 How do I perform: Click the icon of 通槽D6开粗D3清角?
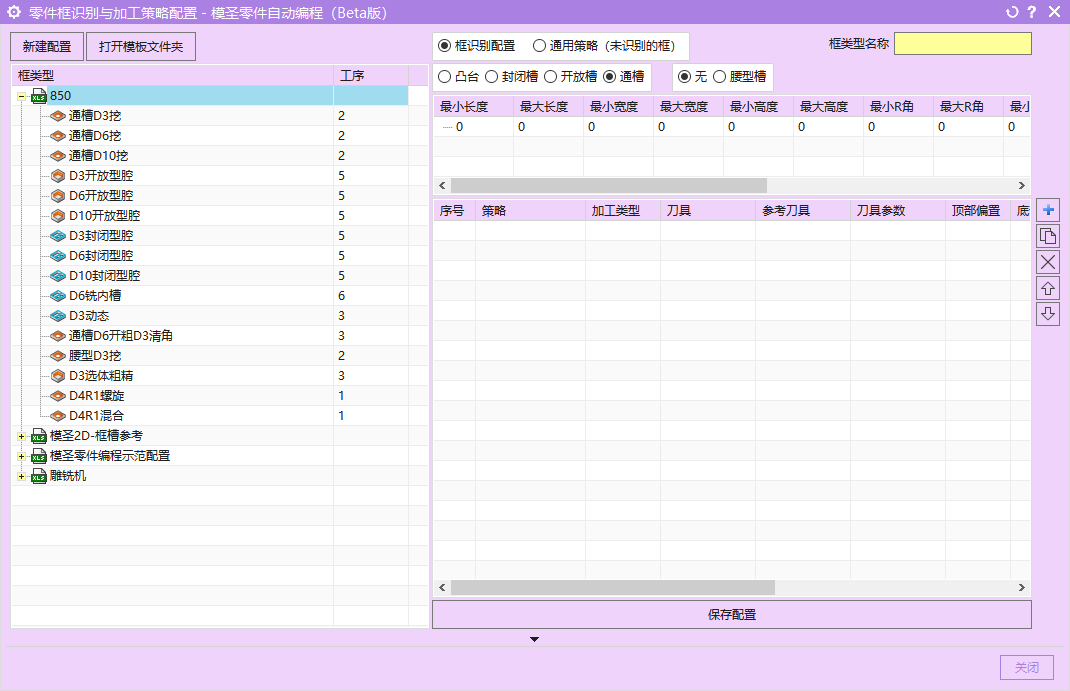click(58, 336)
